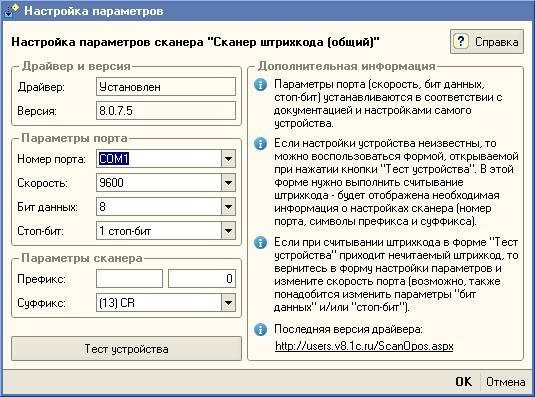Click the window title bar icon
Screen dimensions: 535x397
[11, 10]
